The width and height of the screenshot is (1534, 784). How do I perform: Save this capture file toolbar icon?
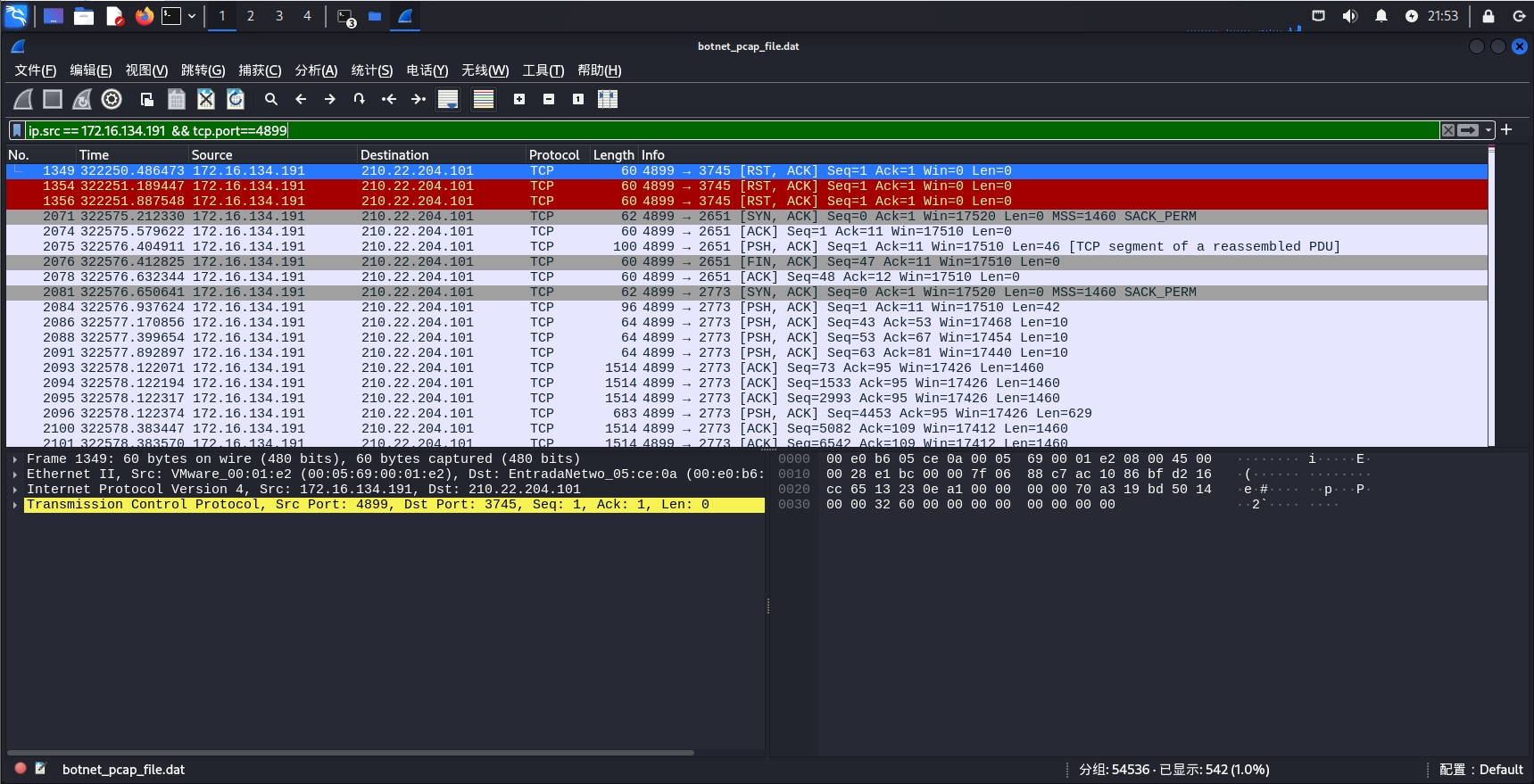tap(177, 99)
